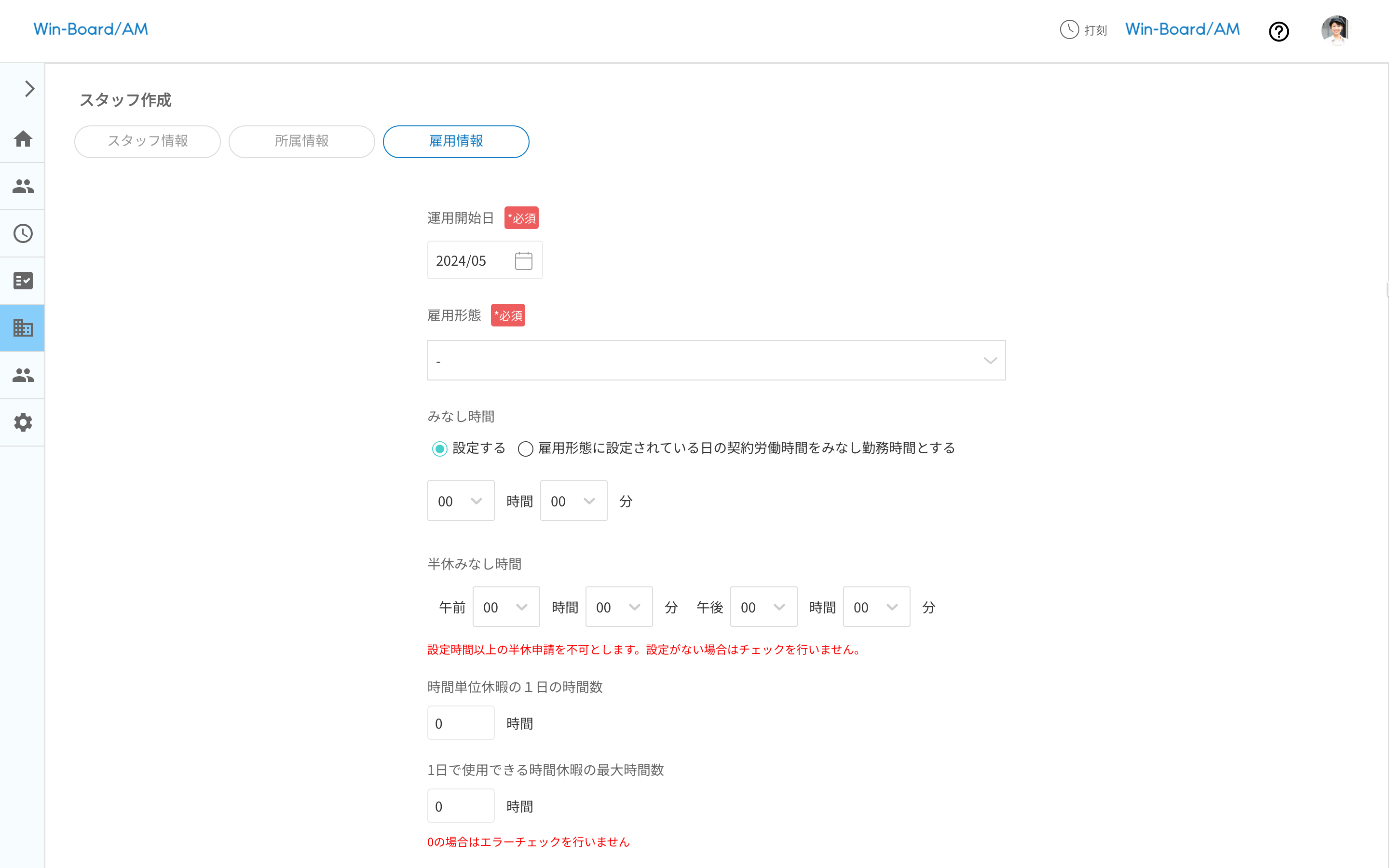Select the 設定する radio button

pos(439,449)
